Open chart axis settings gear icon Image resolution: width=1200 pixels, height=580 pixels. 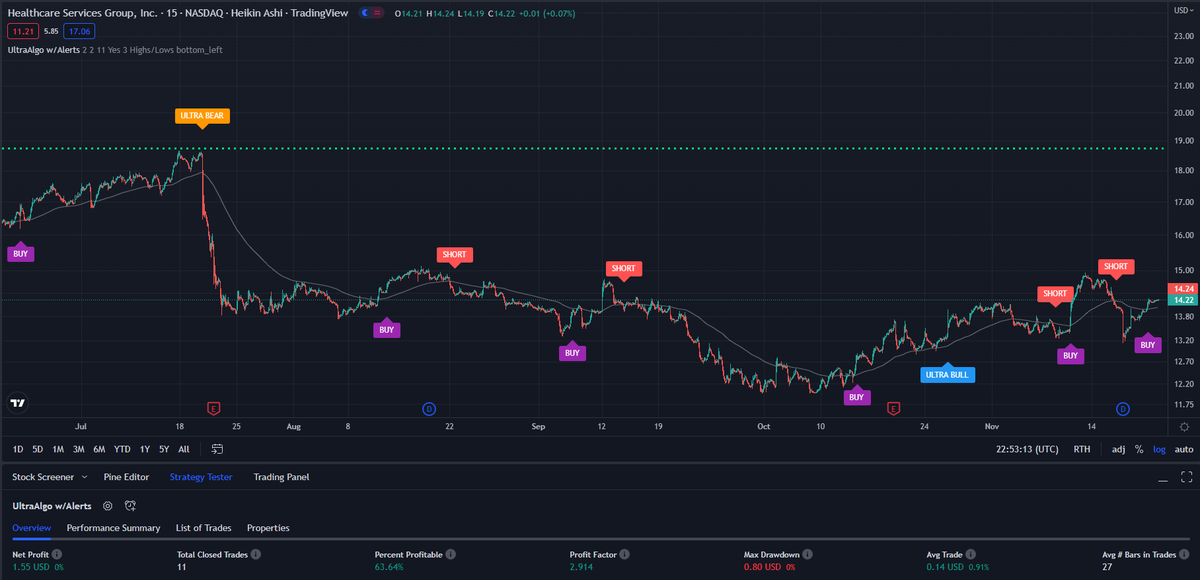point(1184,426)
